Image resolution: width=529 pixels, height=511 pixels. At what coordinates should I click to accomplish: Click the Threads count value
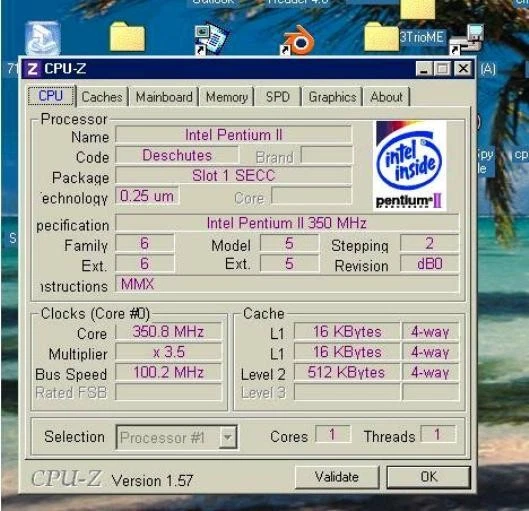(438, 434)
